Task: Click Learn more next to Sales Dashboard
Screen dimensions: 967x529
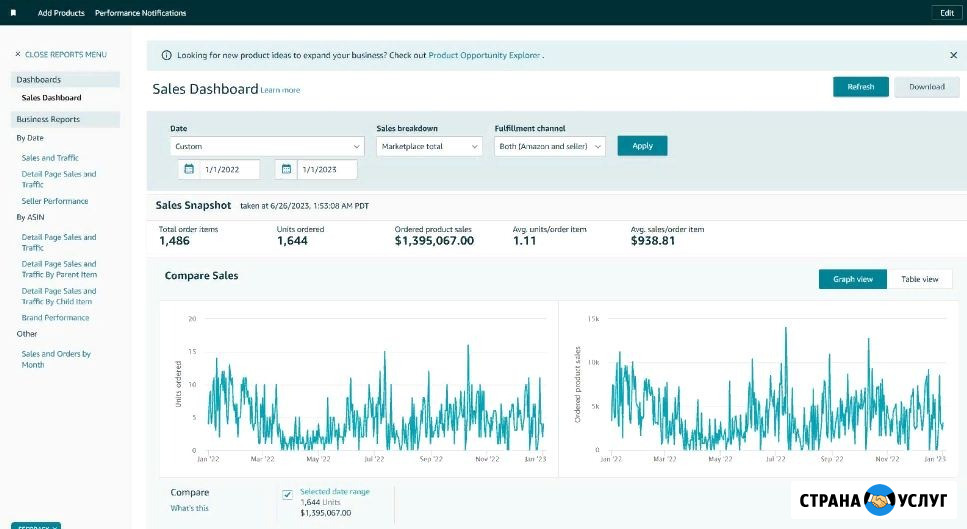Action: pos(281,90)
